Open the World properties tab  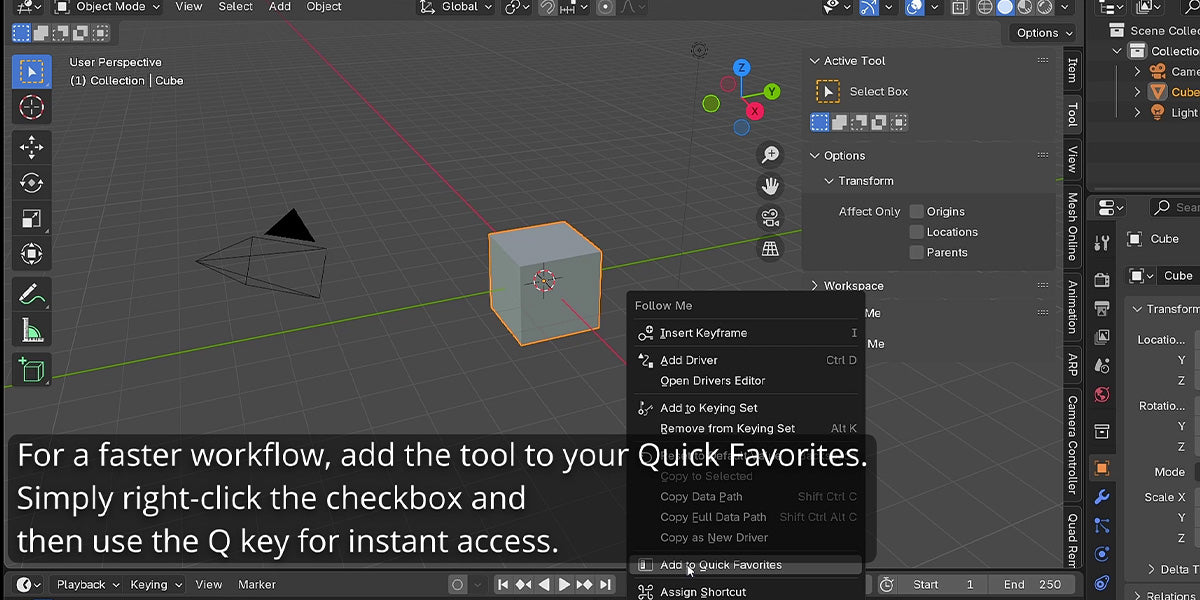click(1102, 395)
